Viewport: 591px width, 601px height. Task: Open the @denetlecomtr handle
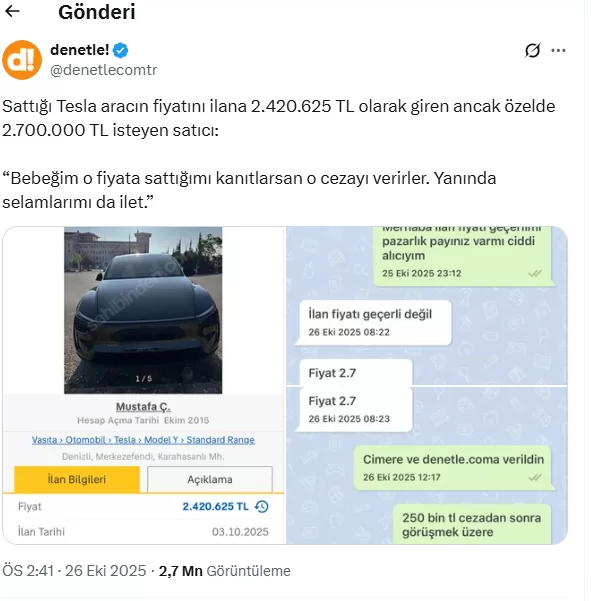point(103,70)
